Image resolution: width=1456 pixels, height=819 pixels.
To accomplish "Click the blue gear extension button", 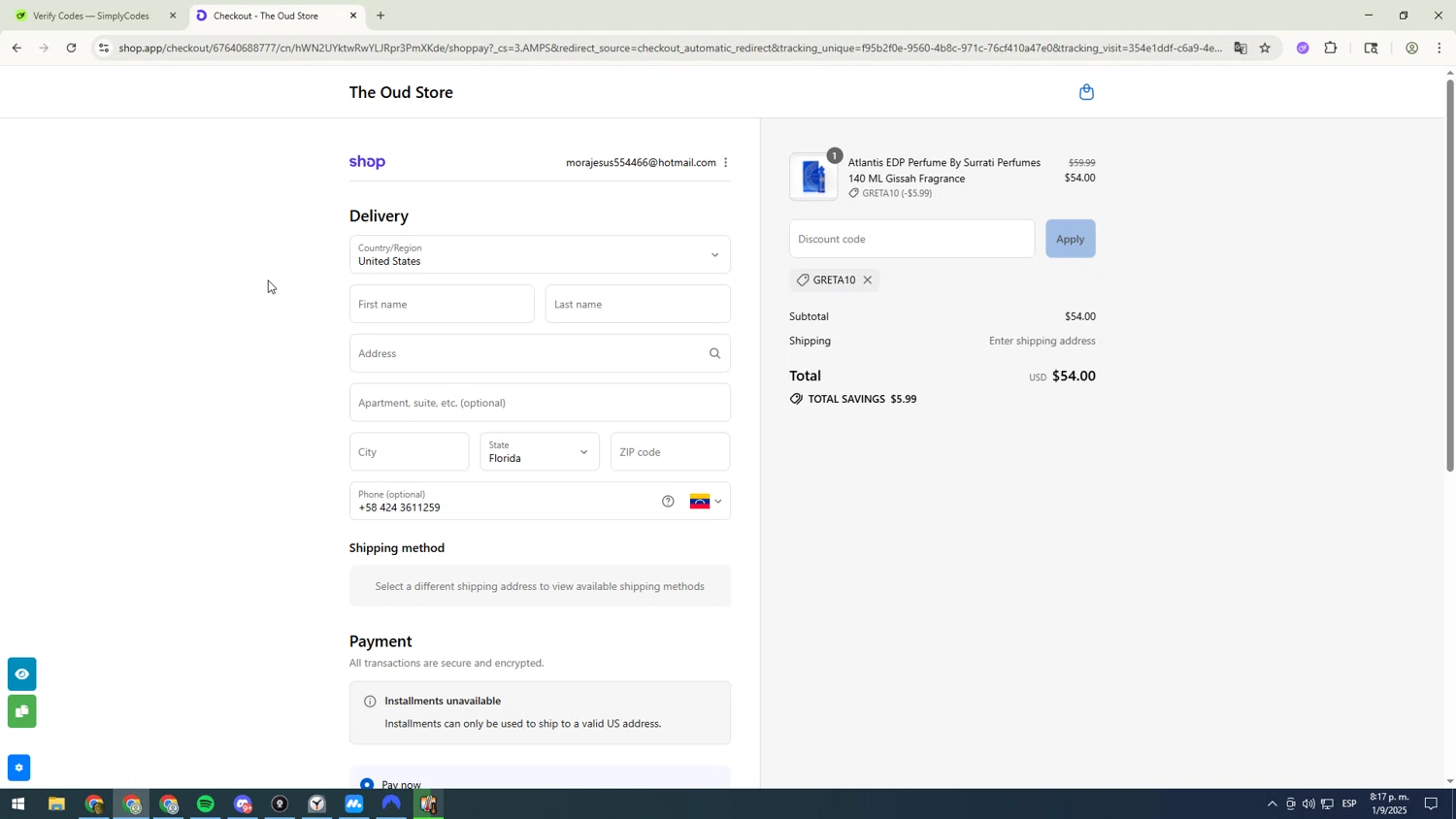I will 18,768.
